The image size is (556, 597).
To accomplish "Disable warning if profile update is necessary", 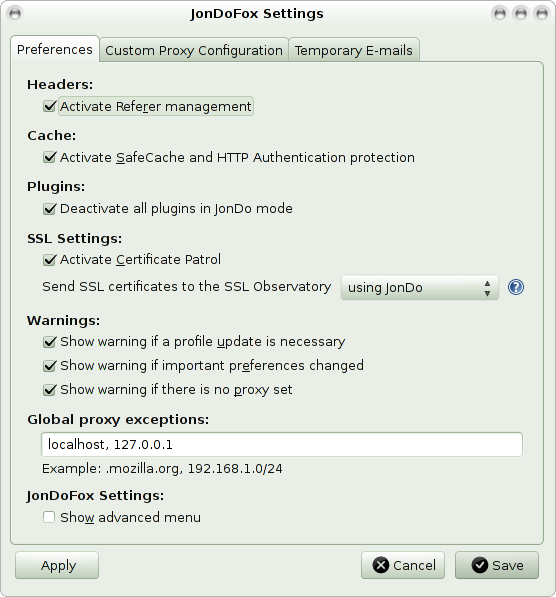I will [x=50, y=342].
